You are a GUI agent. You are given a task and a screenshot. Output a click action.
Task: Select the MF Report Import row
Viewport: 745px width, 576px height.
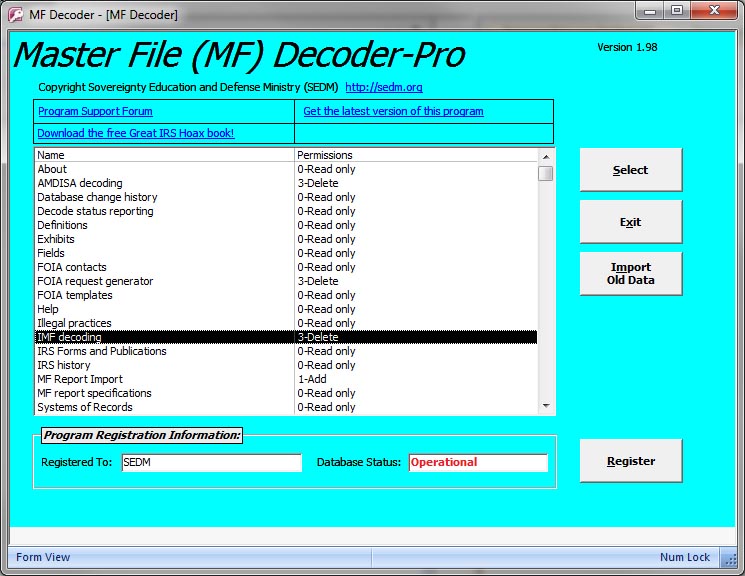pyautogui.click(x=287, y=379)
